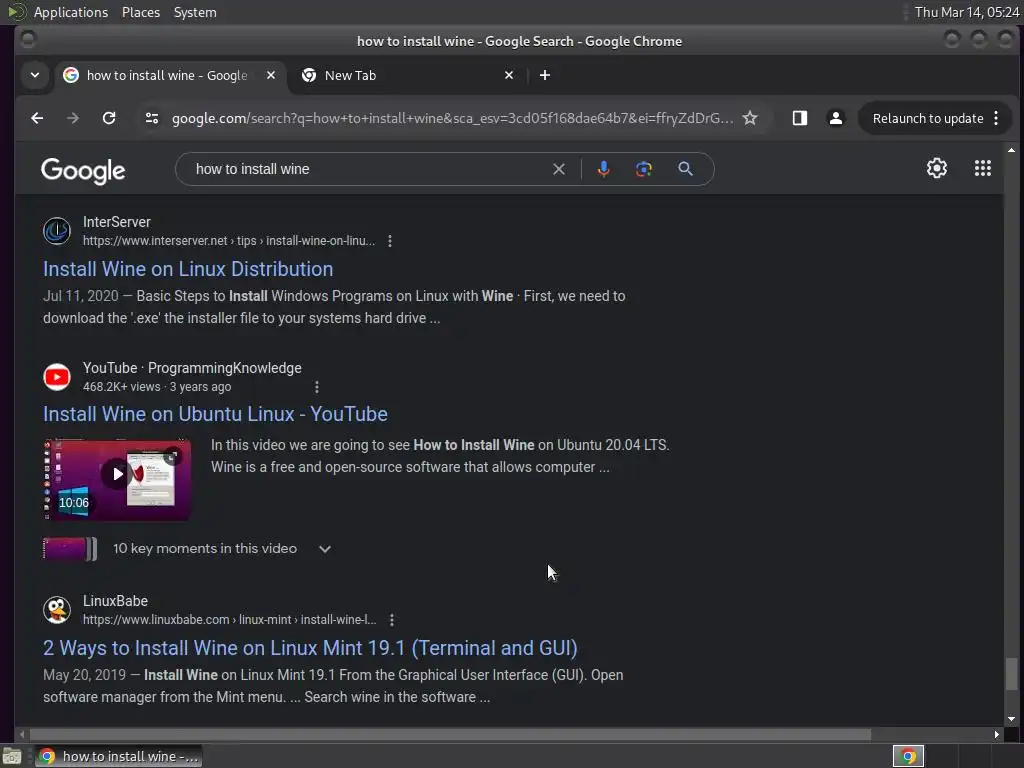Image resolution: width=1024 pixels, height=768 pixels.
Task: Click the InterServer site favicon
Action: point(57,231)
